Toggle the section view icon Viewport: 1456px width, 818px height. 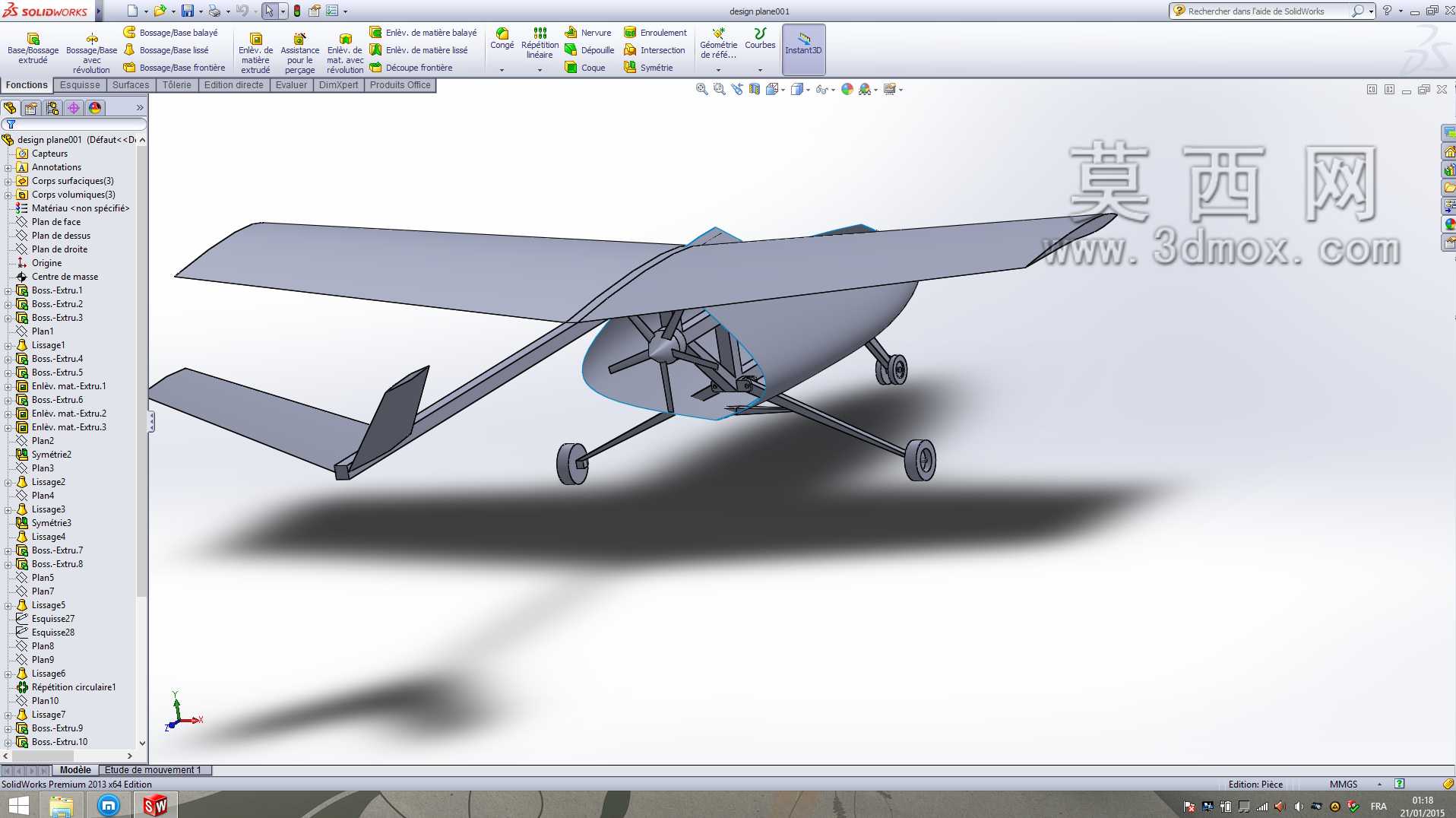(x=754, y=90)
